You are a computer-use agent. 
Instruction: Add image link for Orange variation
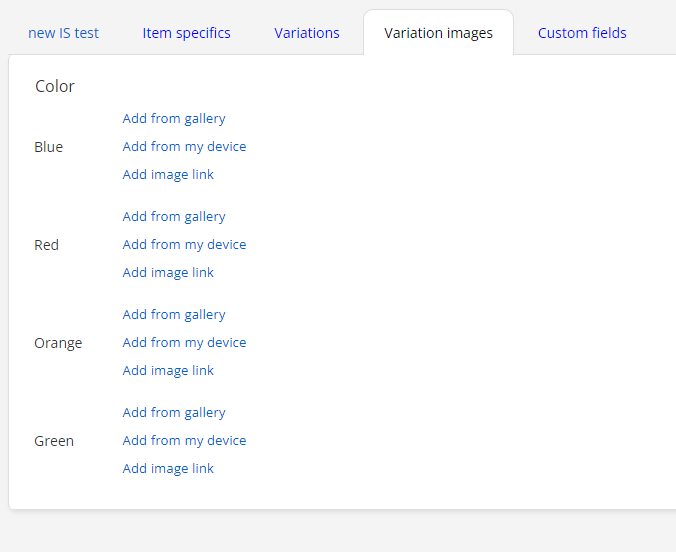click(168, 370)
